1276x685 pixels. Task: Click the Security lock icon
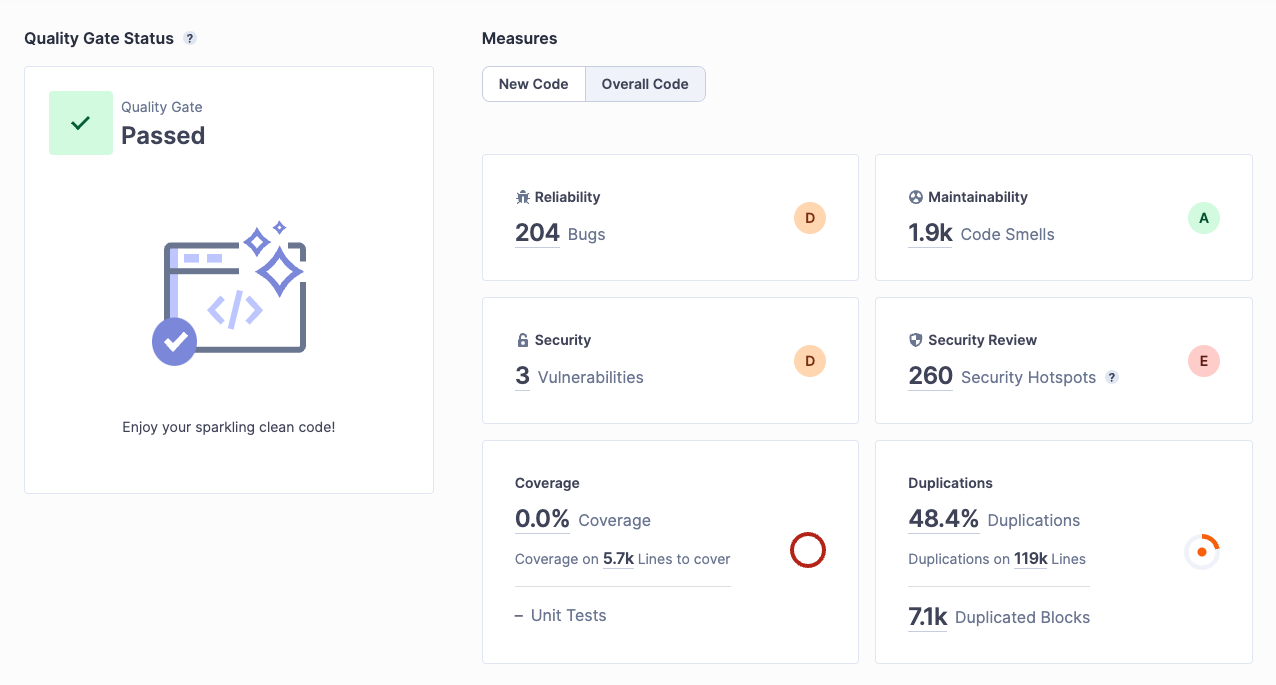coord(522,340)
